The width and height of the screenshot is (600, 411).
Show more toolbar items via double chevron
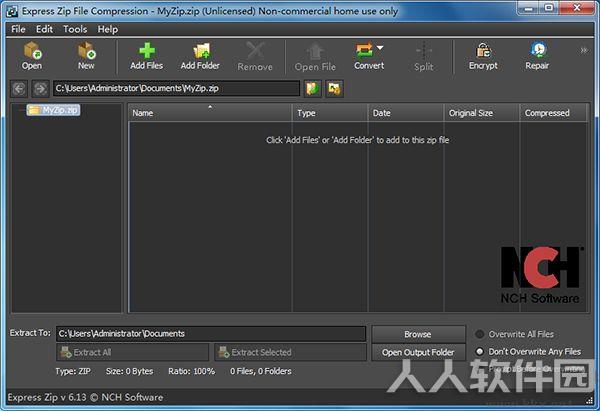[584, 50]
